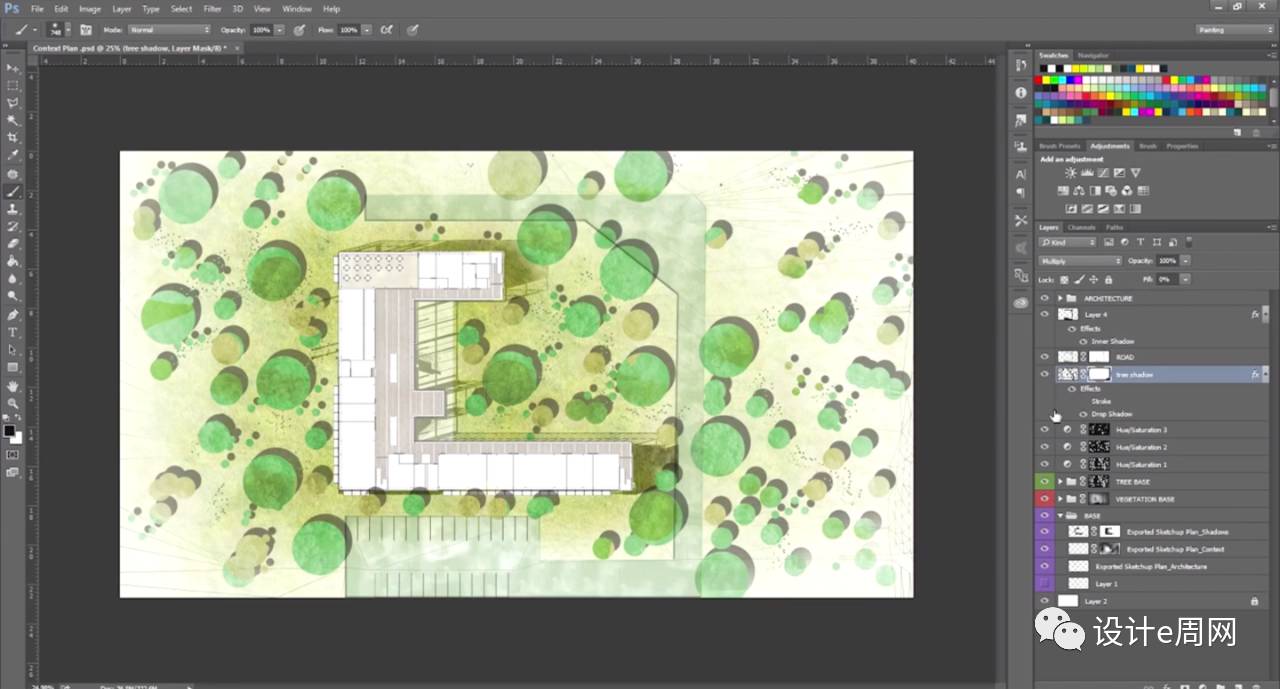Screen dimensions: 1280x689
Task: Lock transparent pixels in Layers panel
Action: 1064,279
